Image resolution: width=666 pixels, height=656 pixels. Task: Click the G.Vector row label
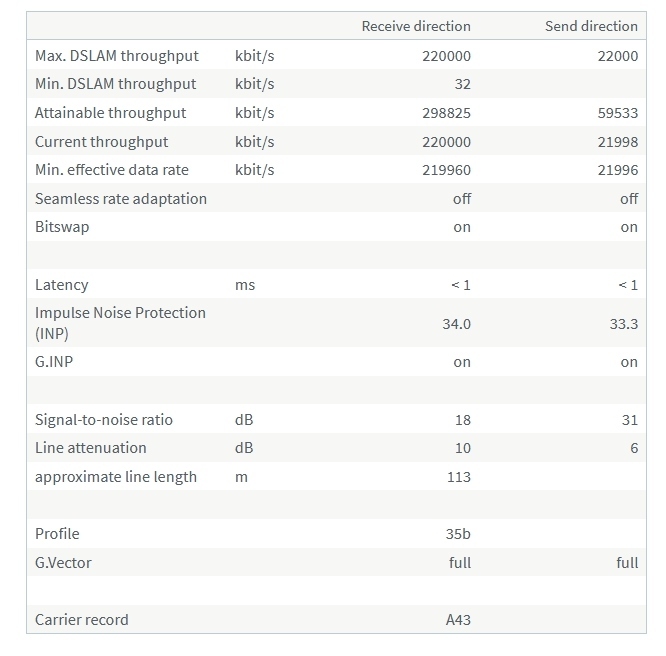63,563
